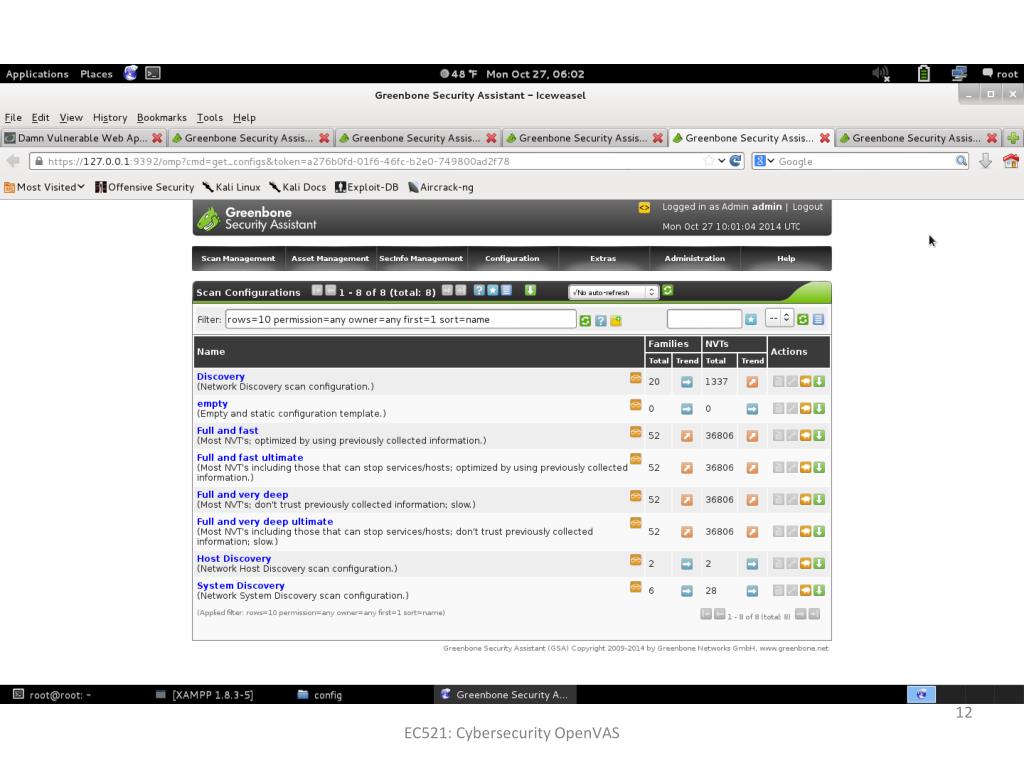Image resolution: width=1024 pixels, height=768 pixels.
Task: Open Places menu in top panel
Action: point(96,74)
